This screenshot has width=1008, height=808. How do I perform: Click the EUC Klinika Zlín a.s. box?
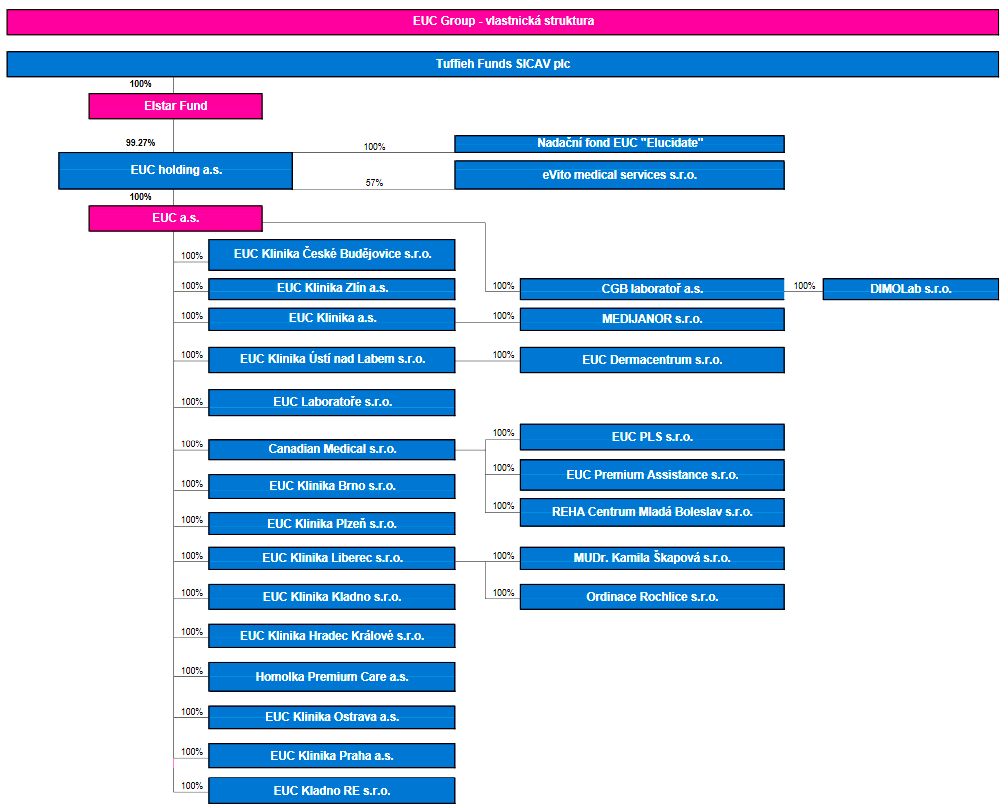pos(332,289)
